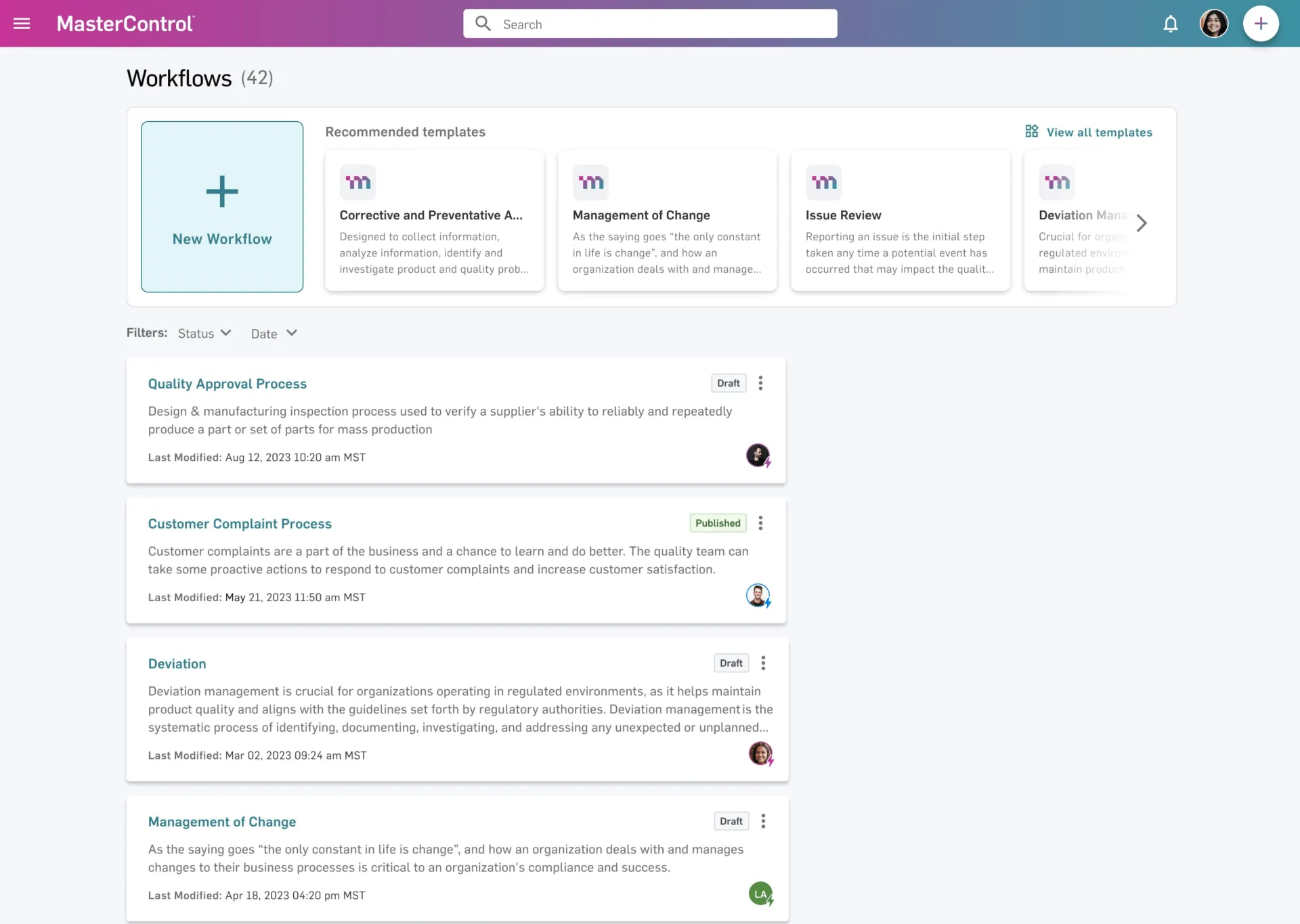Viewport: 1300px width, 924px height.
Task: Open the Customer Complaint Process workflow
Action: [x=240, y=524]
